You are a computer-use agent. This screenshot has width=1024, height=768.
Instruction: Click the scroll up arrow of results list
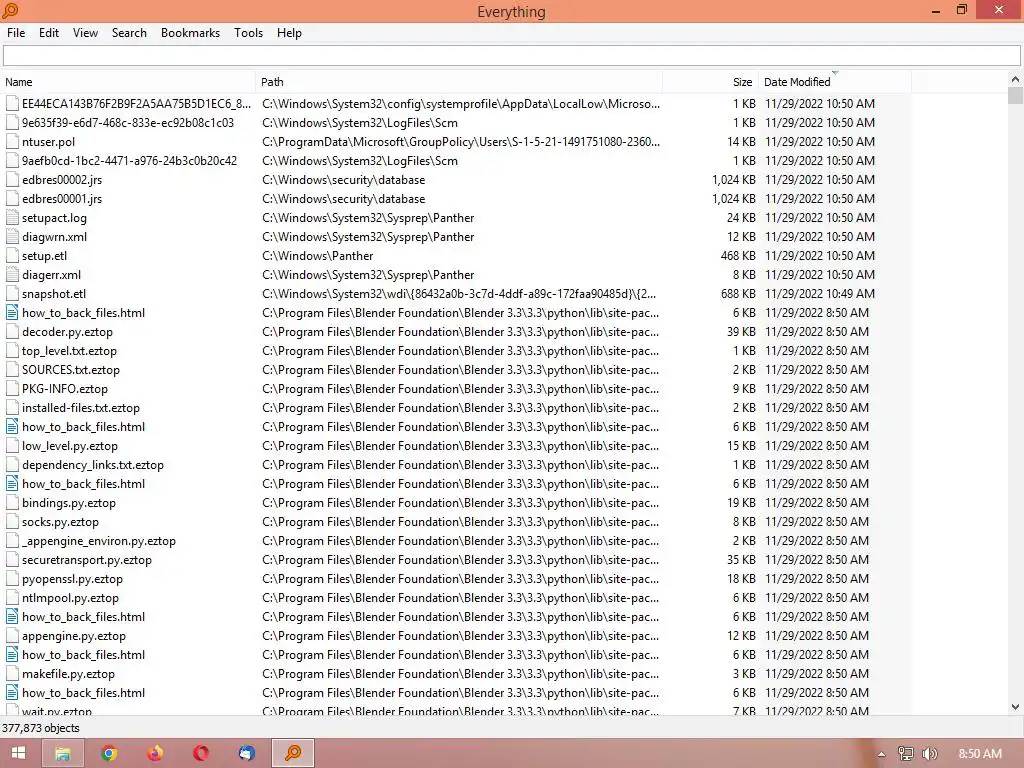1015,79
